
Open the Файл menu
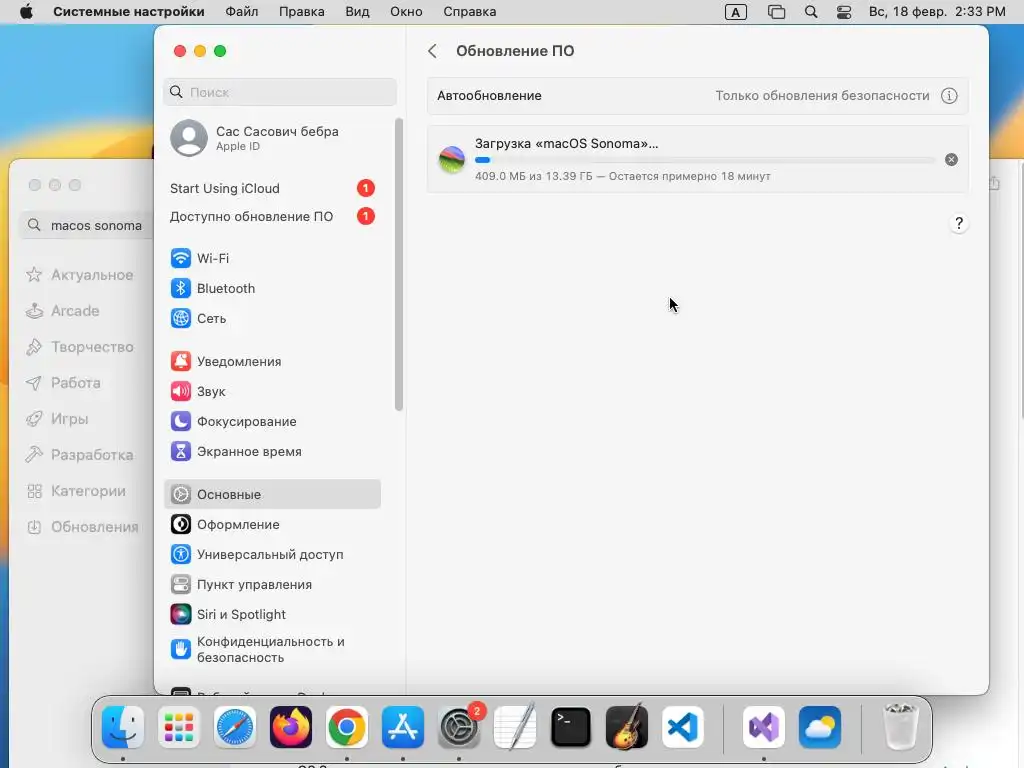point(242,12)
